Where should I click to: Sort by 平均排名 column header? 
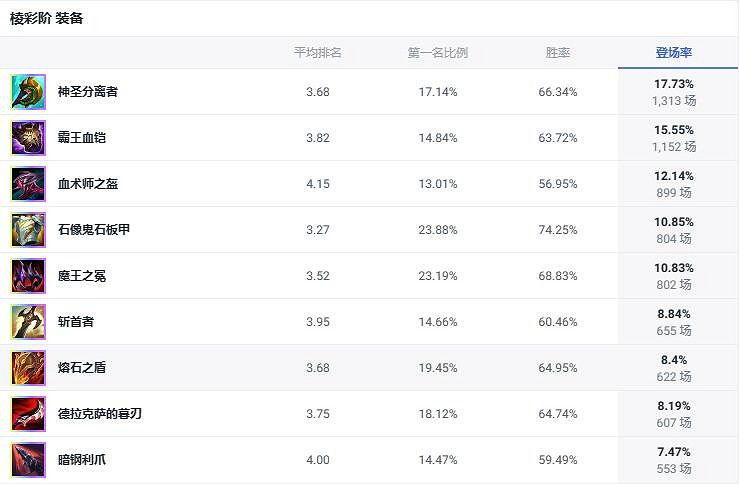pyautogui.click(x=317, y=53)
